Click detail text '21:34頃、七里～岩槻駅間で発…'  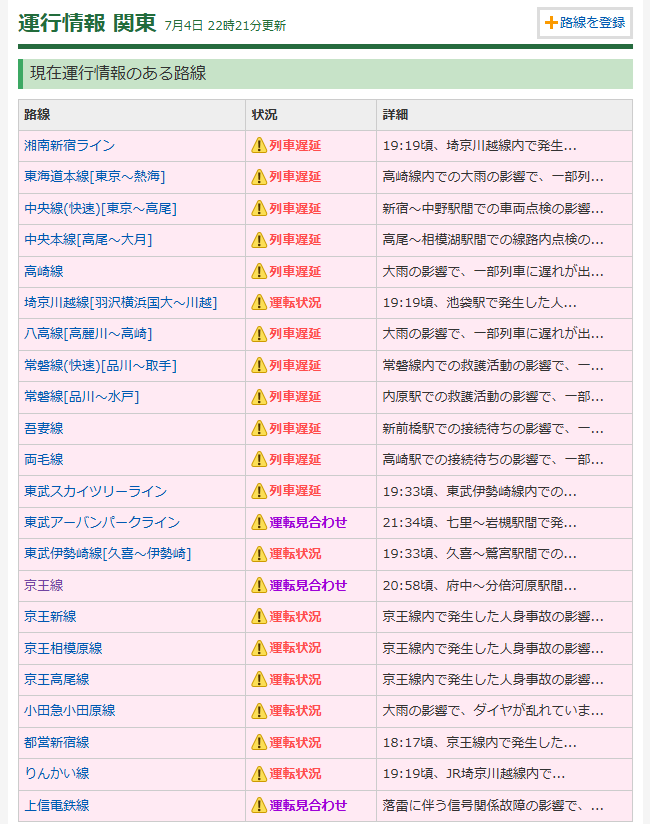pyautogui.click(x=479, y=522)
